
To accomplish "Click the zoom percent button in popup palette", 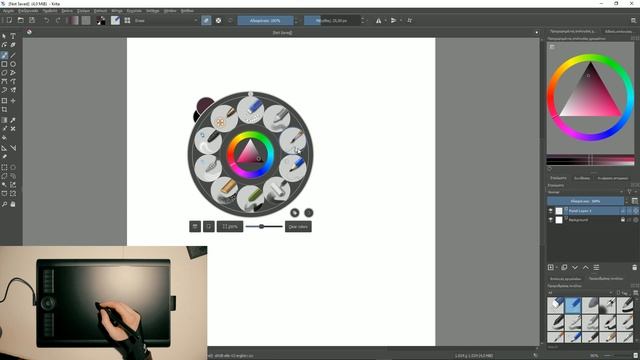I will tap(230, 227).
